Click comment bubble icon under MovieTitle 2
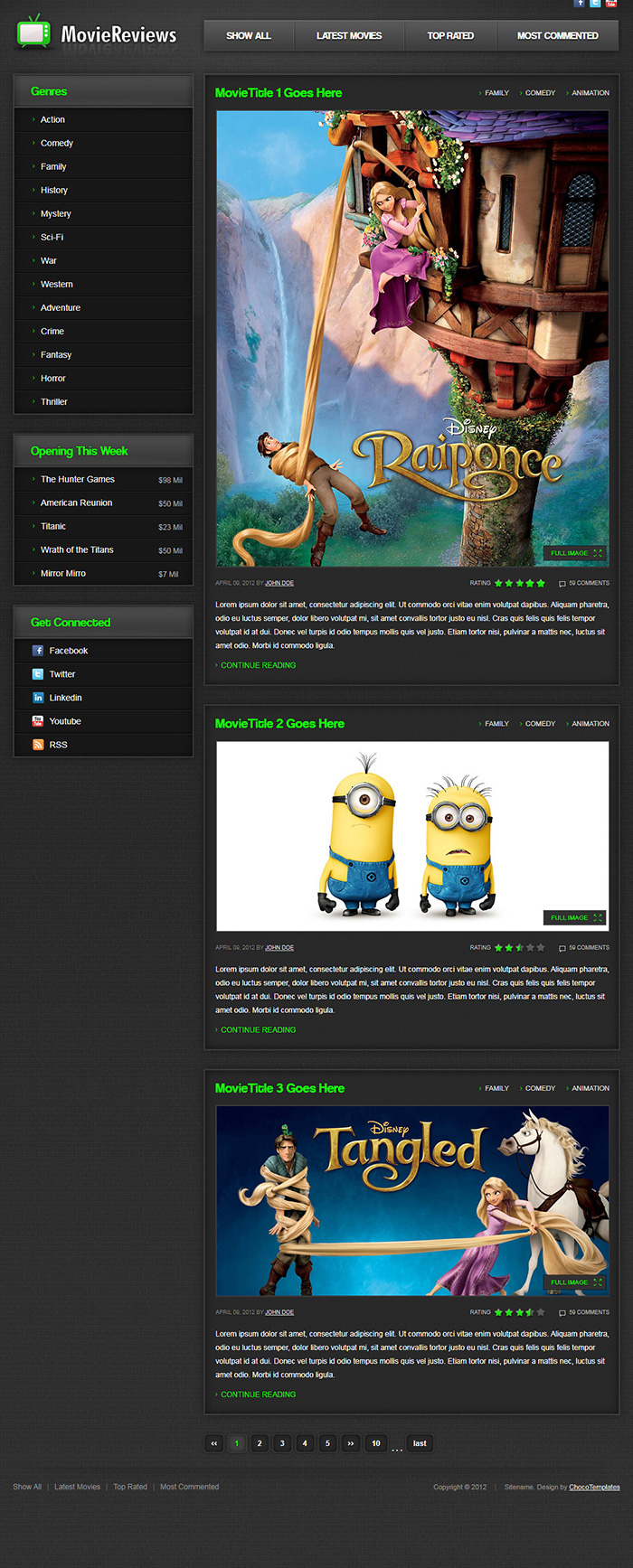Screen dimensions: 633x1568 (562, 949)
